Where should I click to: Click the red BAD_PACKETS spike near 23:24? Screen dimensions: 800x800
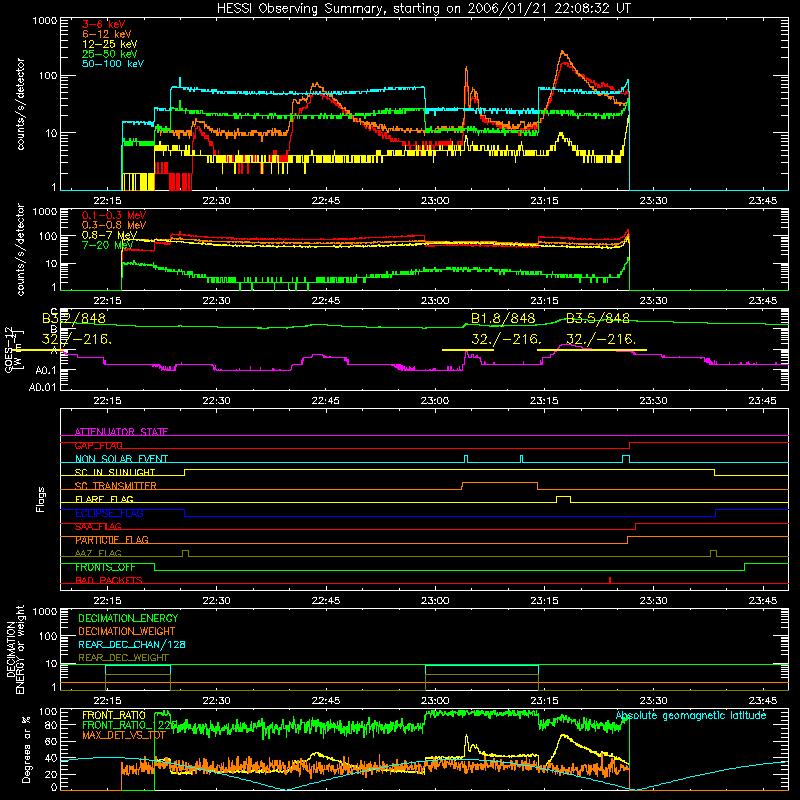(x=610, y=580)
